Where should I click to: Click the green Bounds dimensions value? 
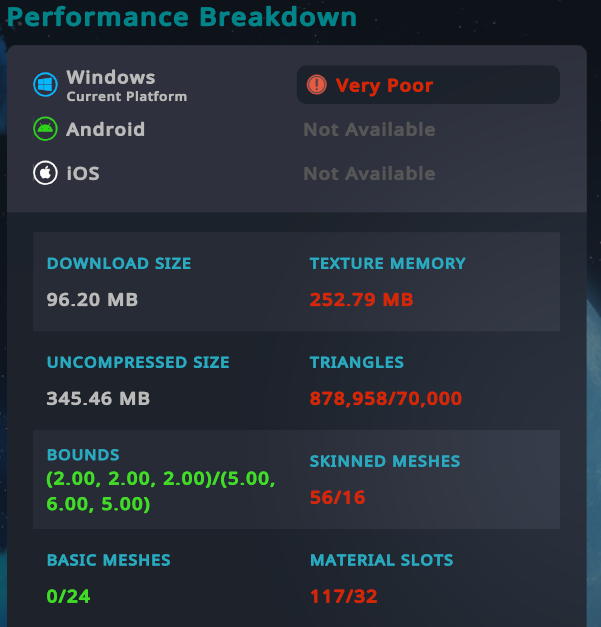click(161, 491)
